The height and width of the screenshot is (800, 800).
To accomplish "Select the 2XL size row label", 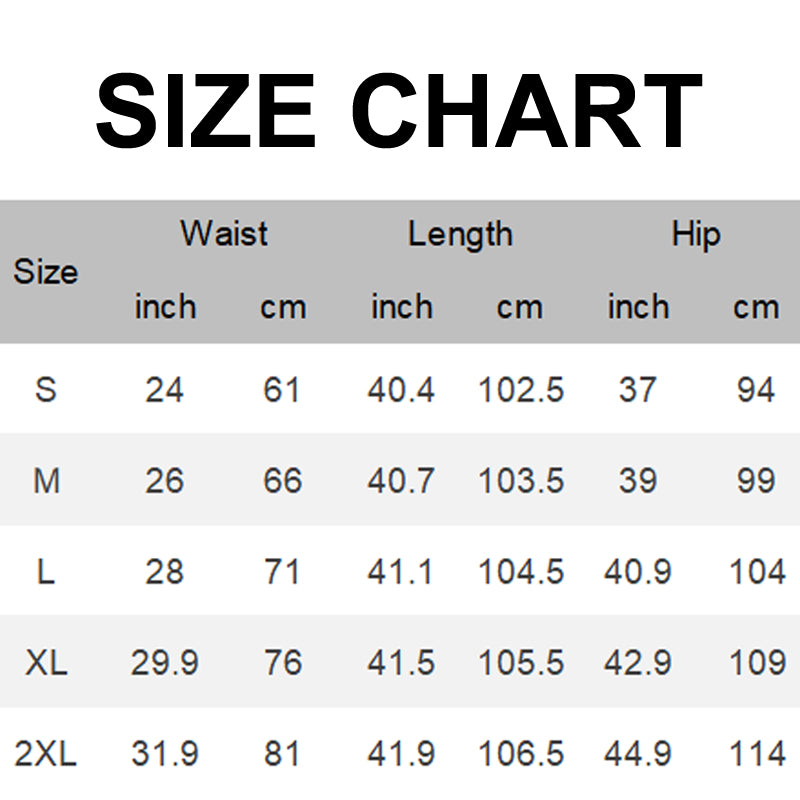I will tap(46, 753).
